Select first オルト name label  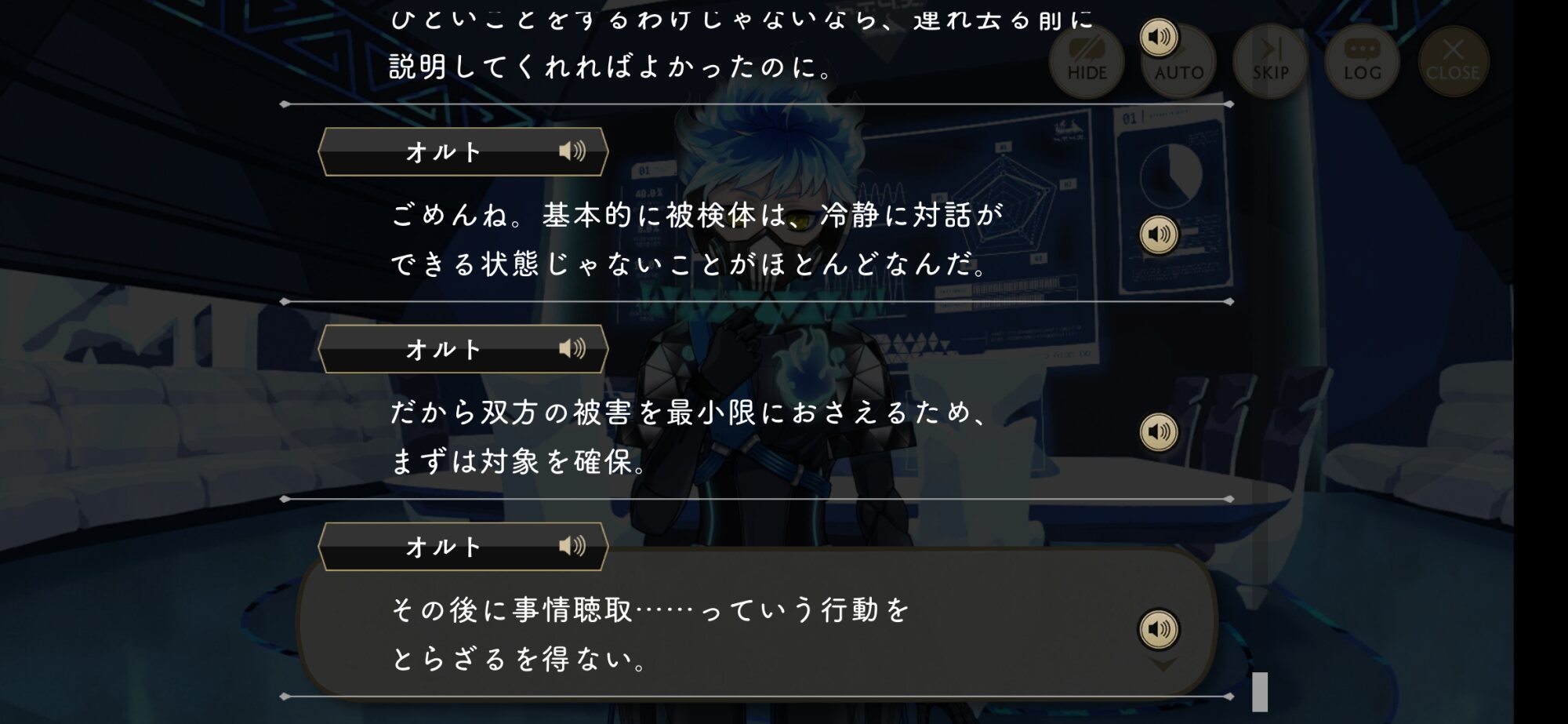click(444, 152)
